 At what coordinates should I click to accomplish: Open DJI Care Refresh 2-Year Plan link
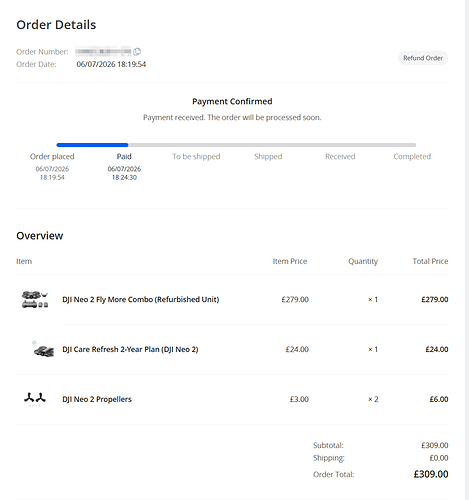[x=130, y=349]
